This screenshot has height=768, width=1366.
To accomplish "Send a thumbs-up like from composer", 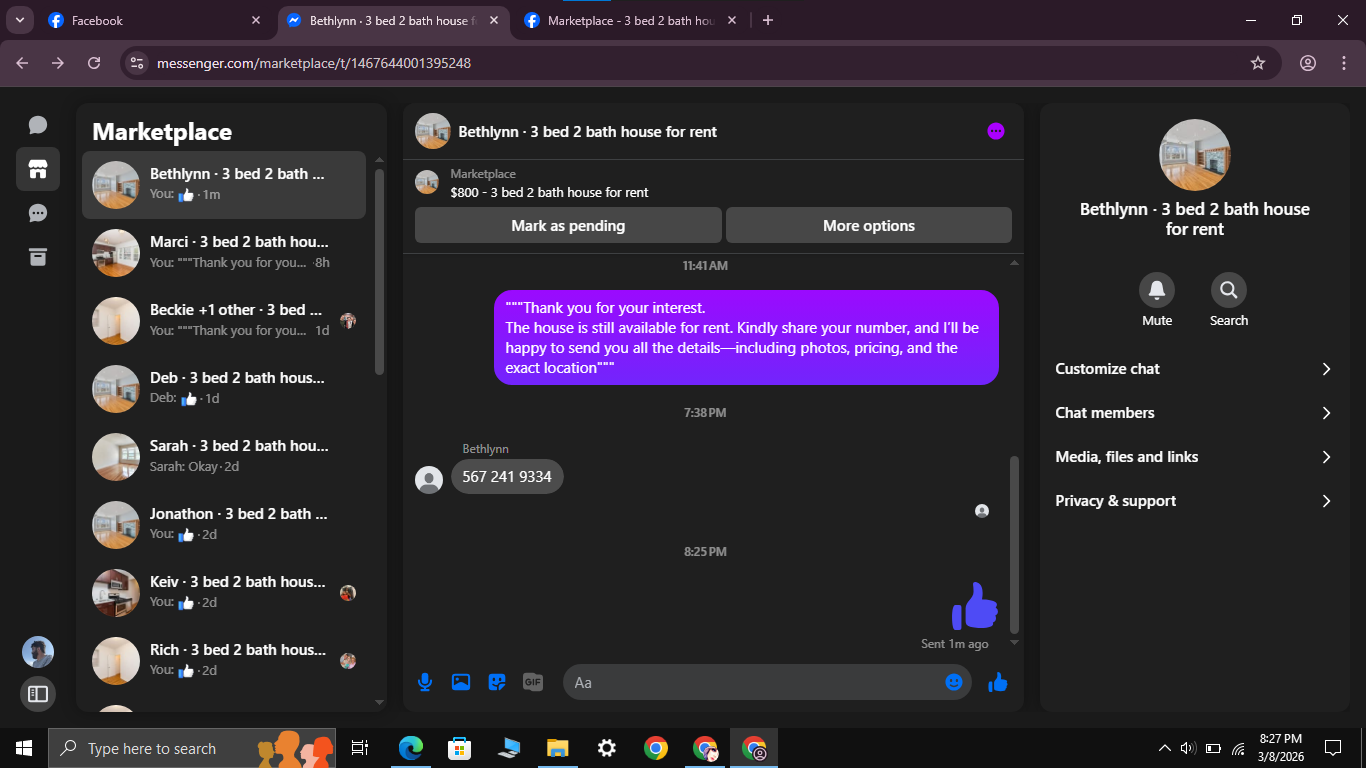I will pos(998,682).
